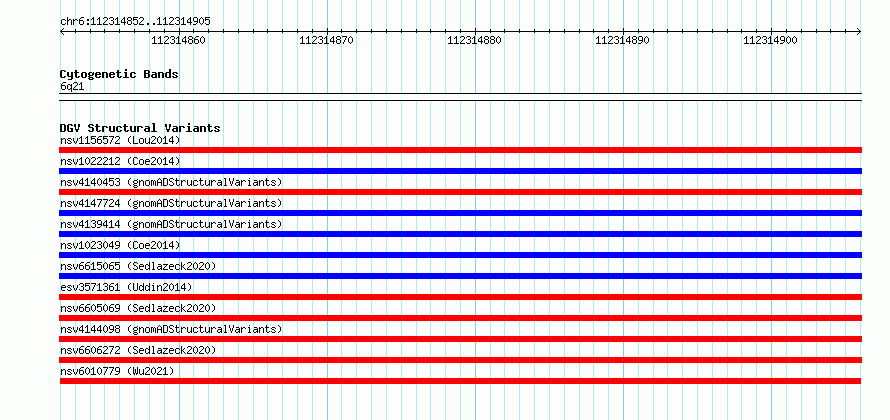Open nsv4147724 gnomAD variant label
Screen dimensions: 890x420
click(x=171, y=203)
